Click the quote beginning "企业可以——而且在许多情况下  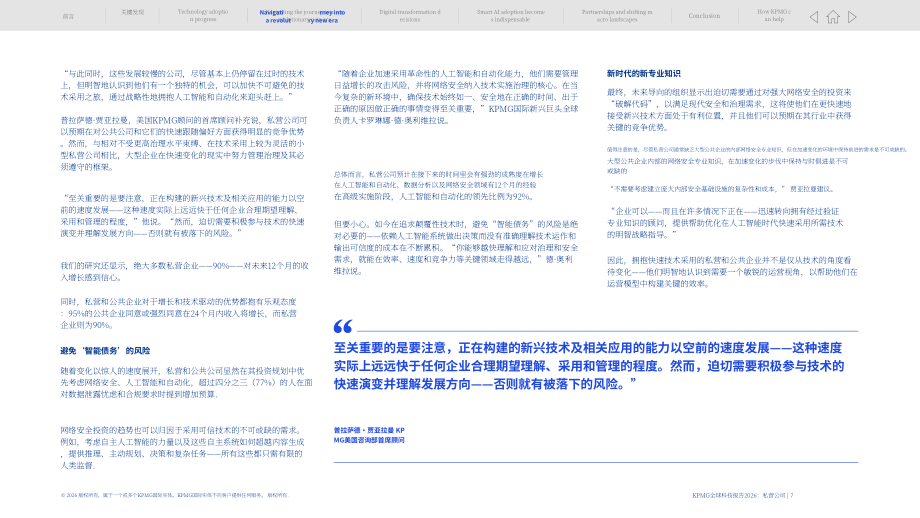[x=725, y=223]
